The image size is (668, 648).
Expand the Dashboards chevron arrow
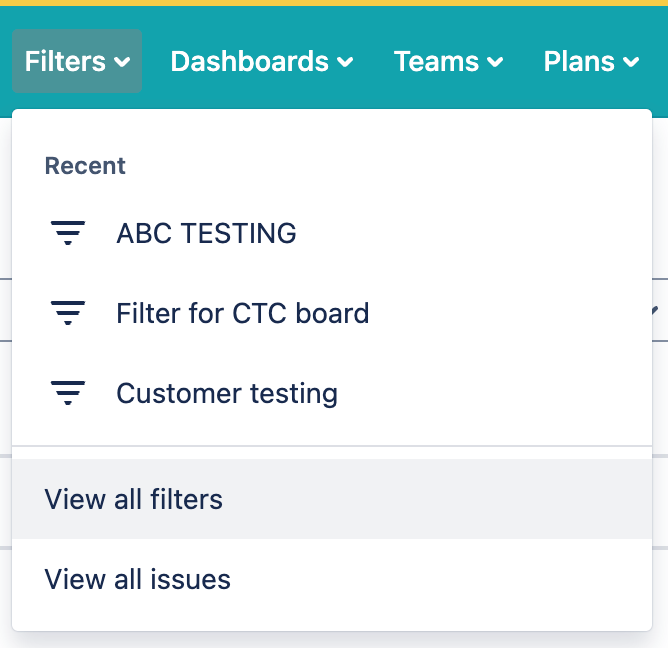345,63
